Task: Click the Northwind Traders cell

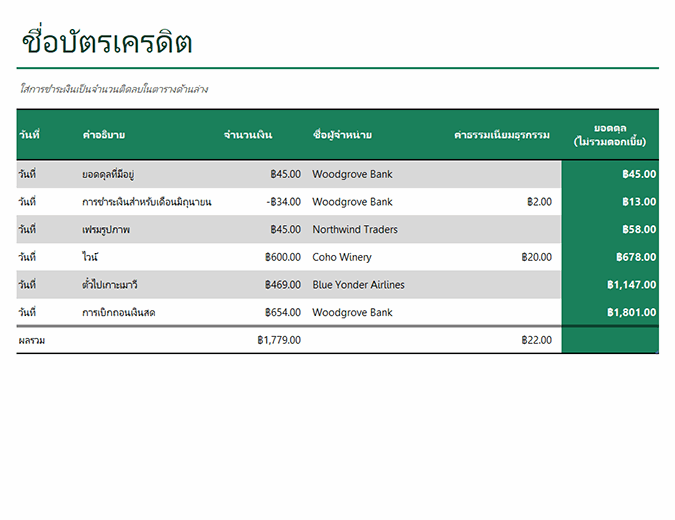Action: (355, 230)
